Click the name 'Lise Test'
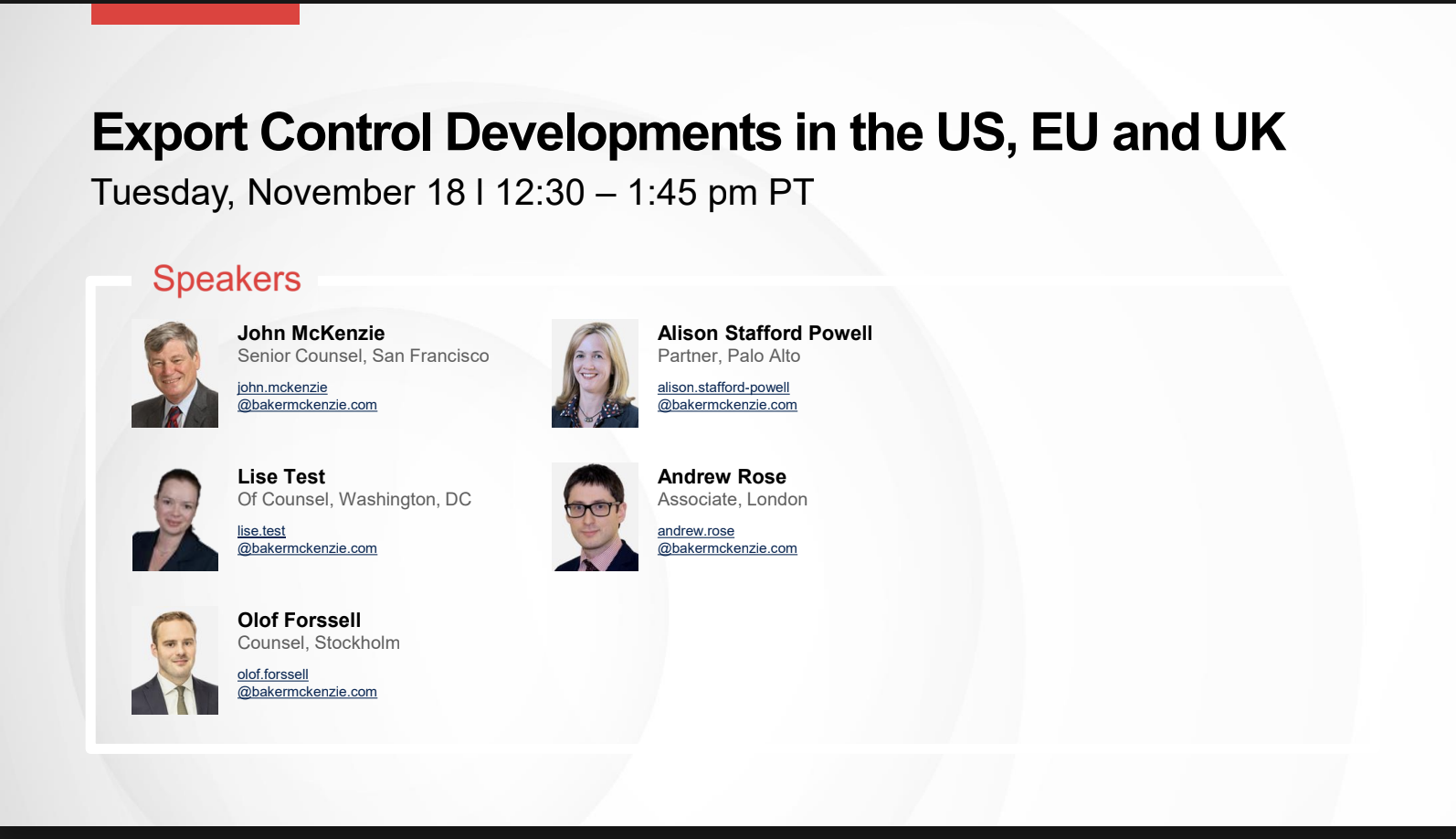The image size is (1456, 839). click(x=281, y=476)
